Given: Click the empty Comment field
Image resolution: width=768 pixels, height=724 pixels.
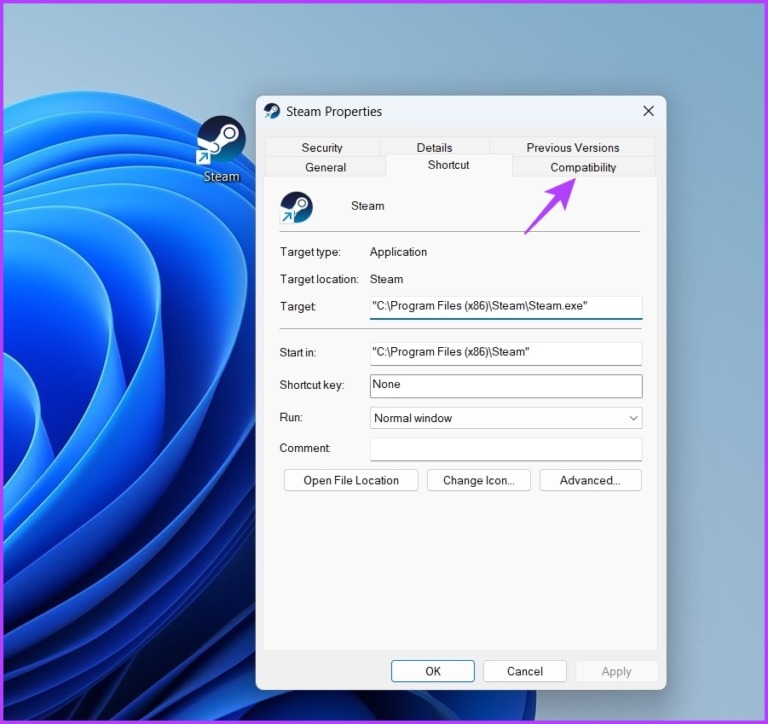Looking at the screenshot, I should [505, 449].
